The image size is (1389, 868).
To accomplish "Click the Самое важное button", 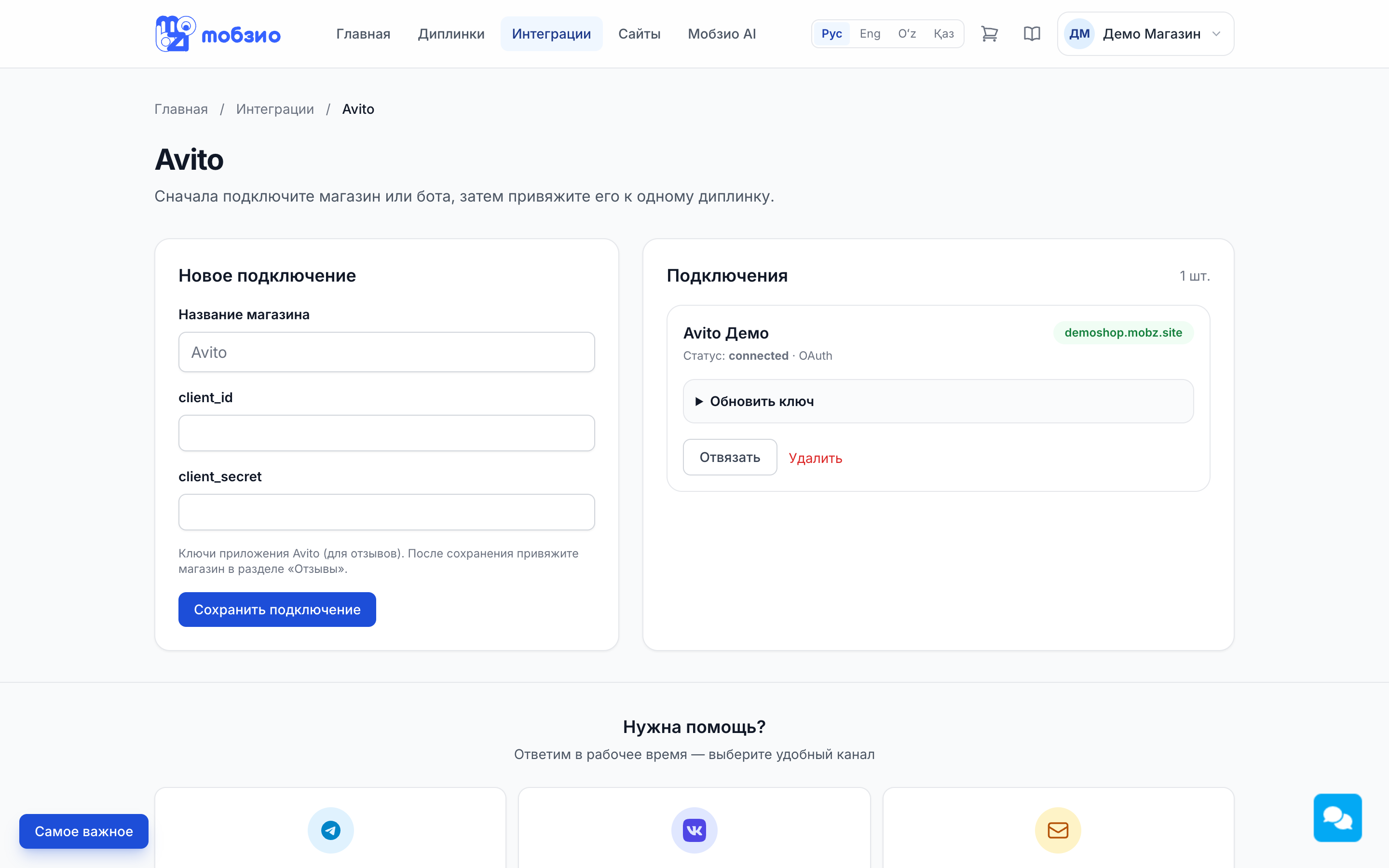I will pyautogui.click(x=84, y=831).
